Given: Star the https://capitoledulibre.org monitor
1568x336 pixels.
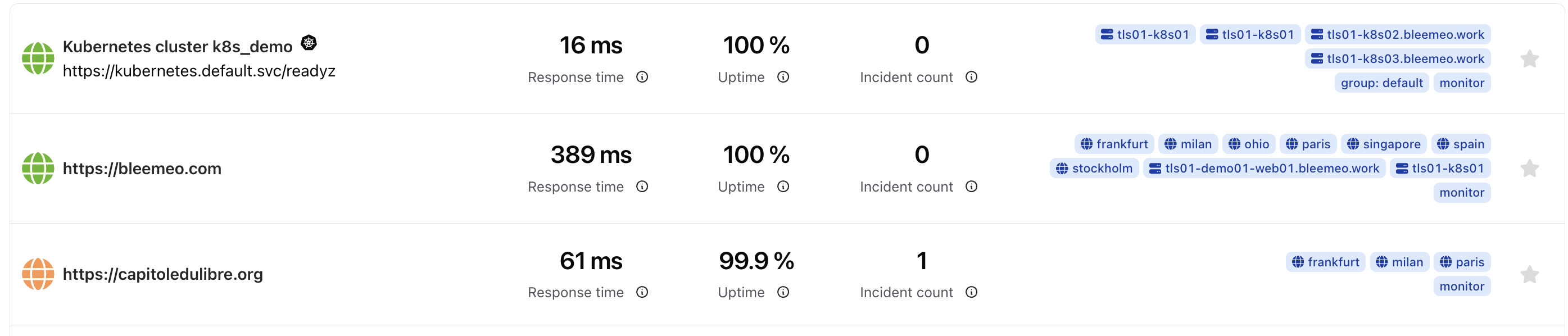Looking at the screenshot, I should 1529,275.
